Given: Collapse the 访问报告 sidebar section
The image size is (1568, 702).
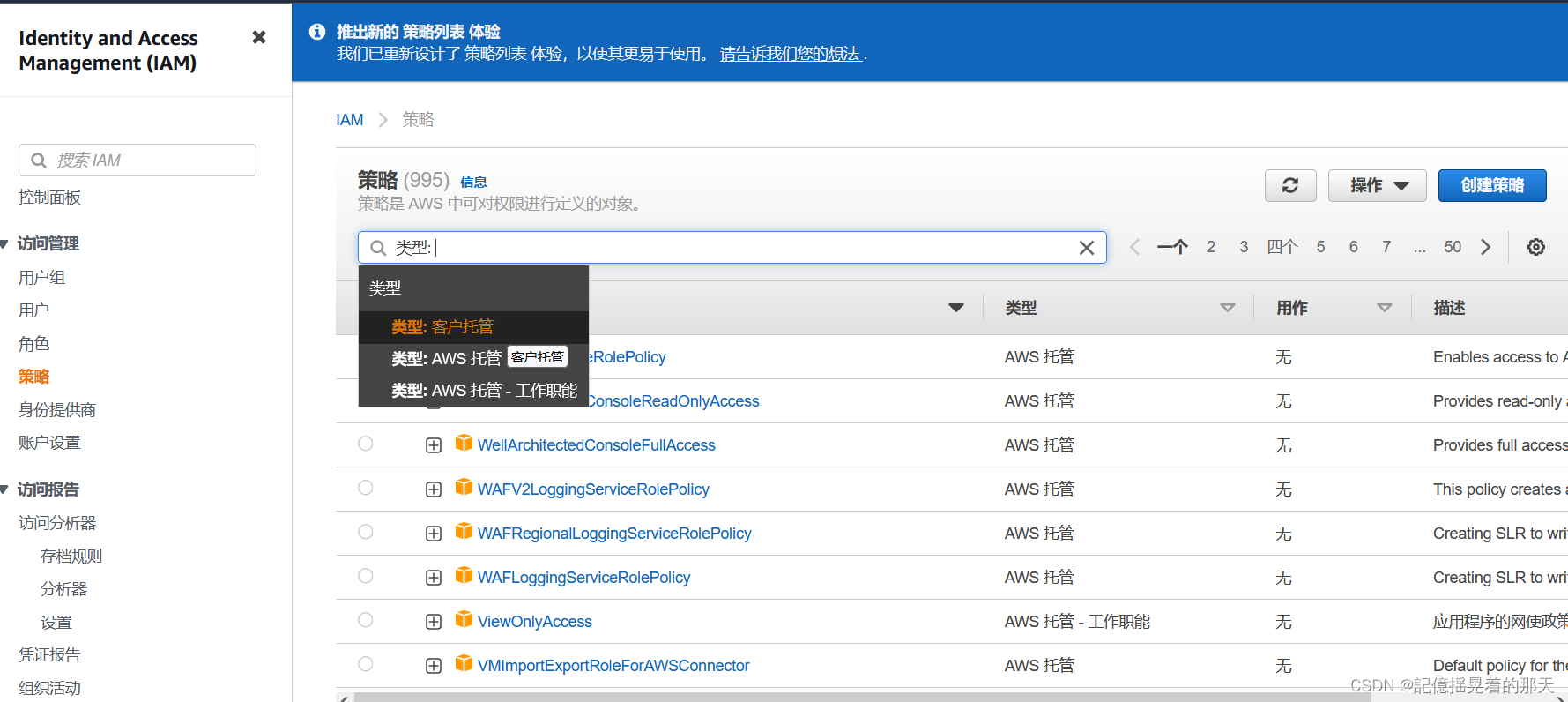Looking at the screenshot, I should pos(4,489).
